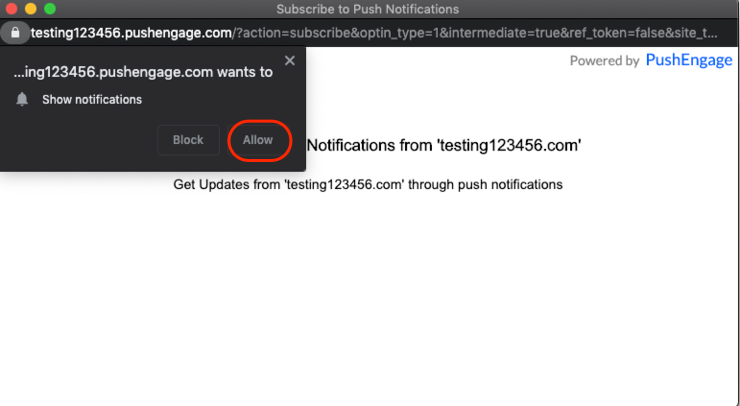Click the Subscribe to Push Notifications window title
The image size is (740, 406).
[368, 9]
